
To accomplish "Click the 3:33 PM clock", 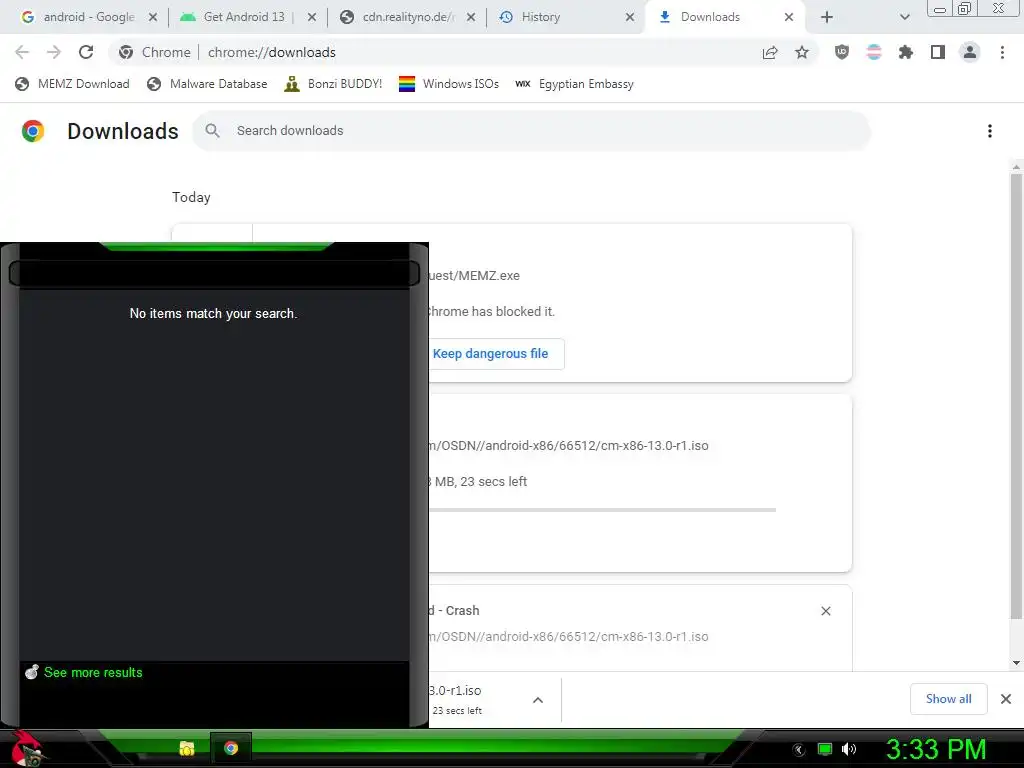I will pos(936,750).
